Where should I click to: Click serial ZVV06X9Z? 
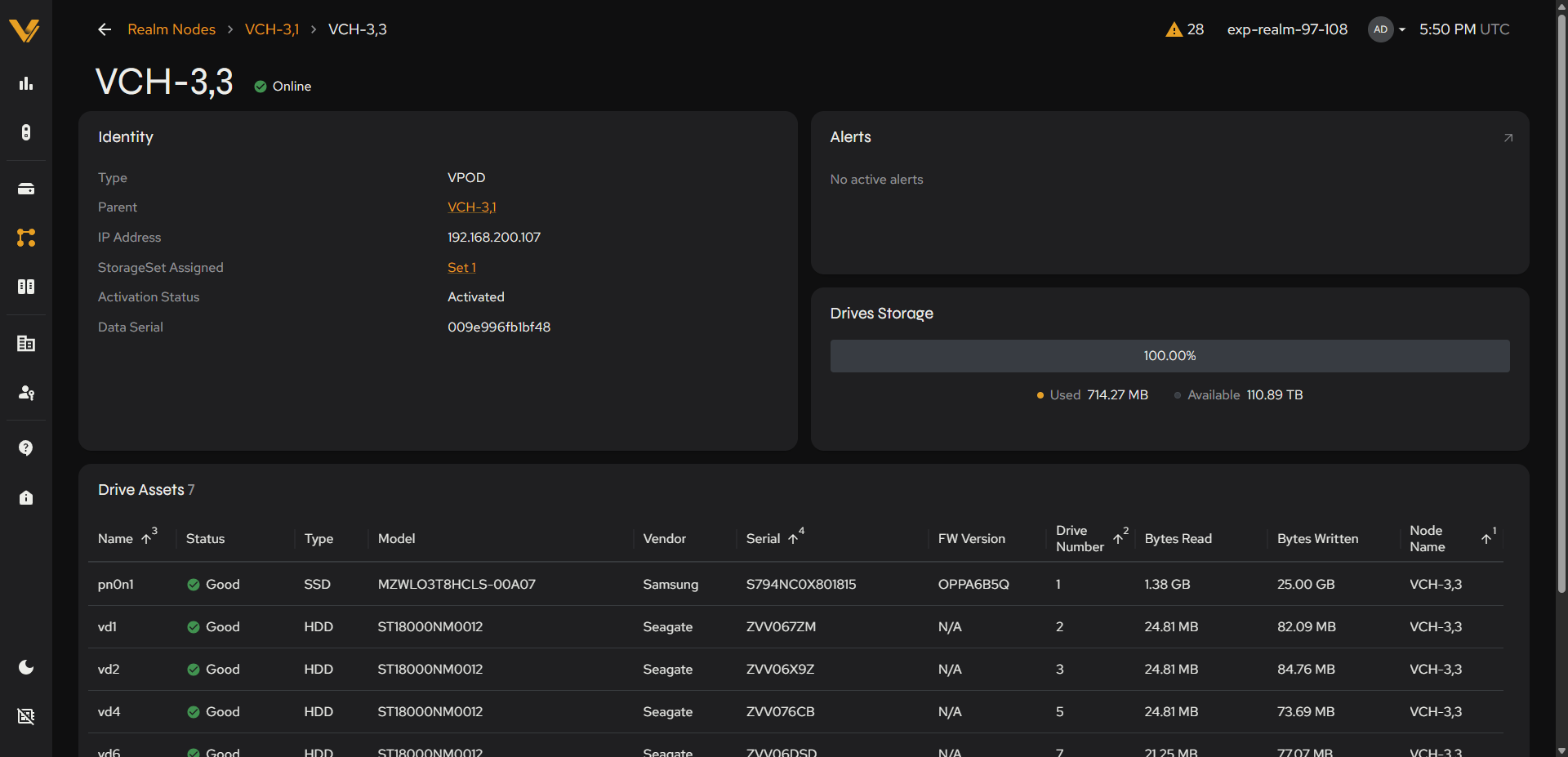780,670
